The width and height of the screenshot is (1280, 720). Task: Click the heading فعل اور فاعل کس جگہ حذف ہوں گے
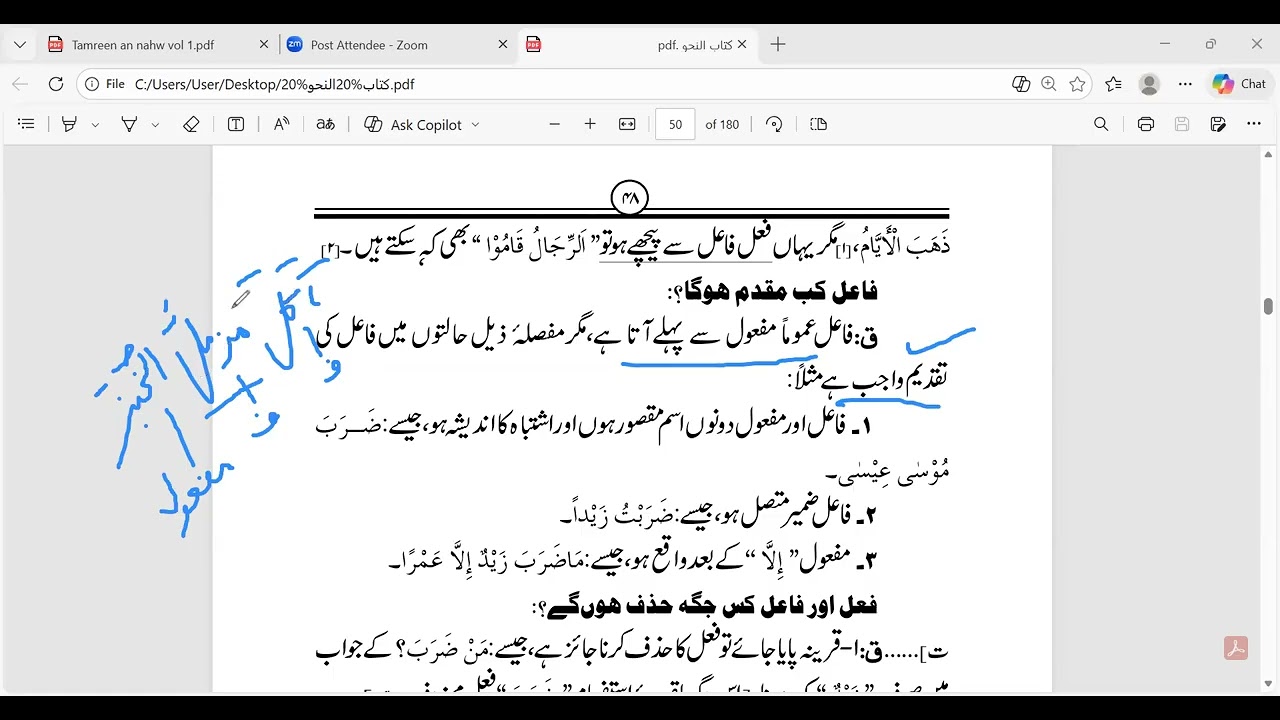point(706,606)
